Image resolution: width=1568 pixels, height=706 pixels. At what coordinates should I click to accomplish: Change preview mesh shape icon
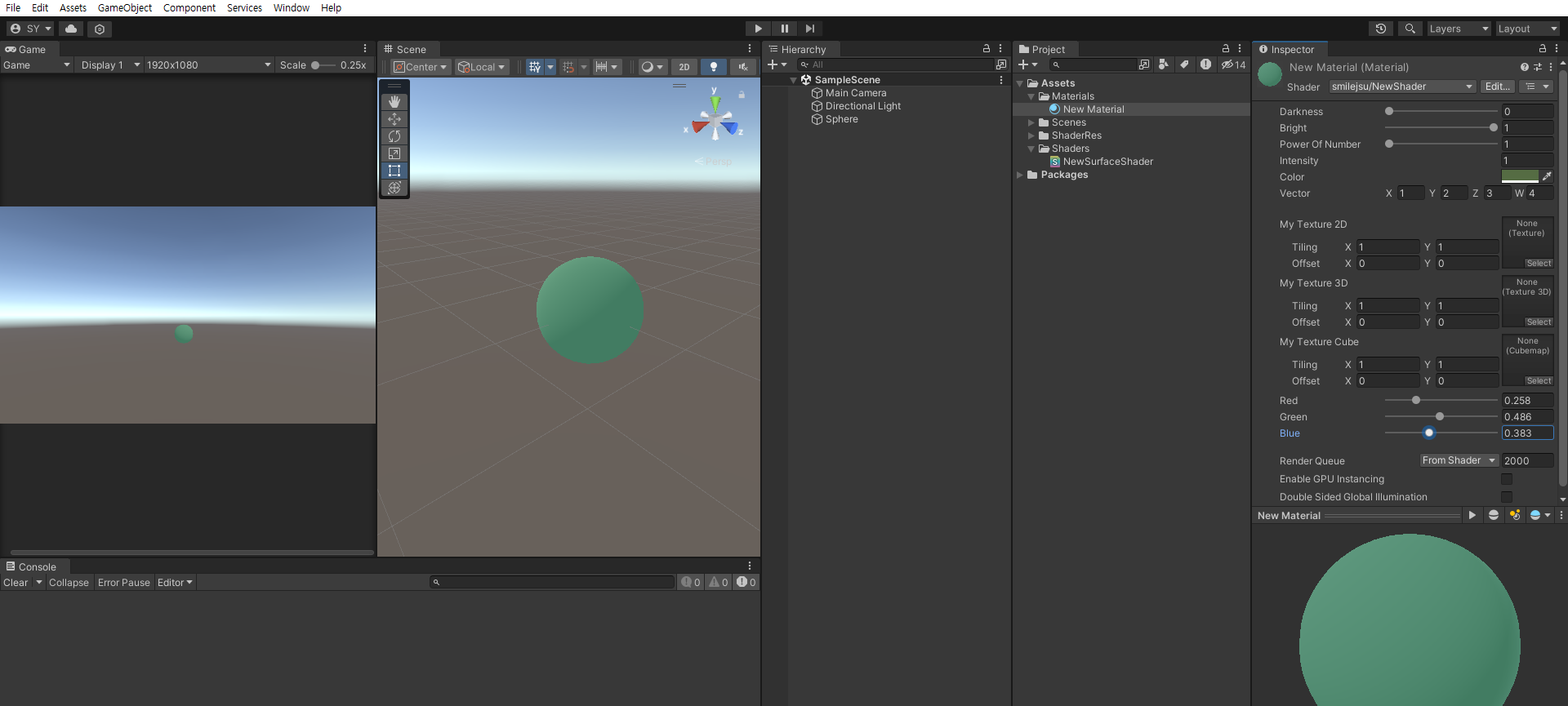pyautogui.click(x=1494, y=515)
